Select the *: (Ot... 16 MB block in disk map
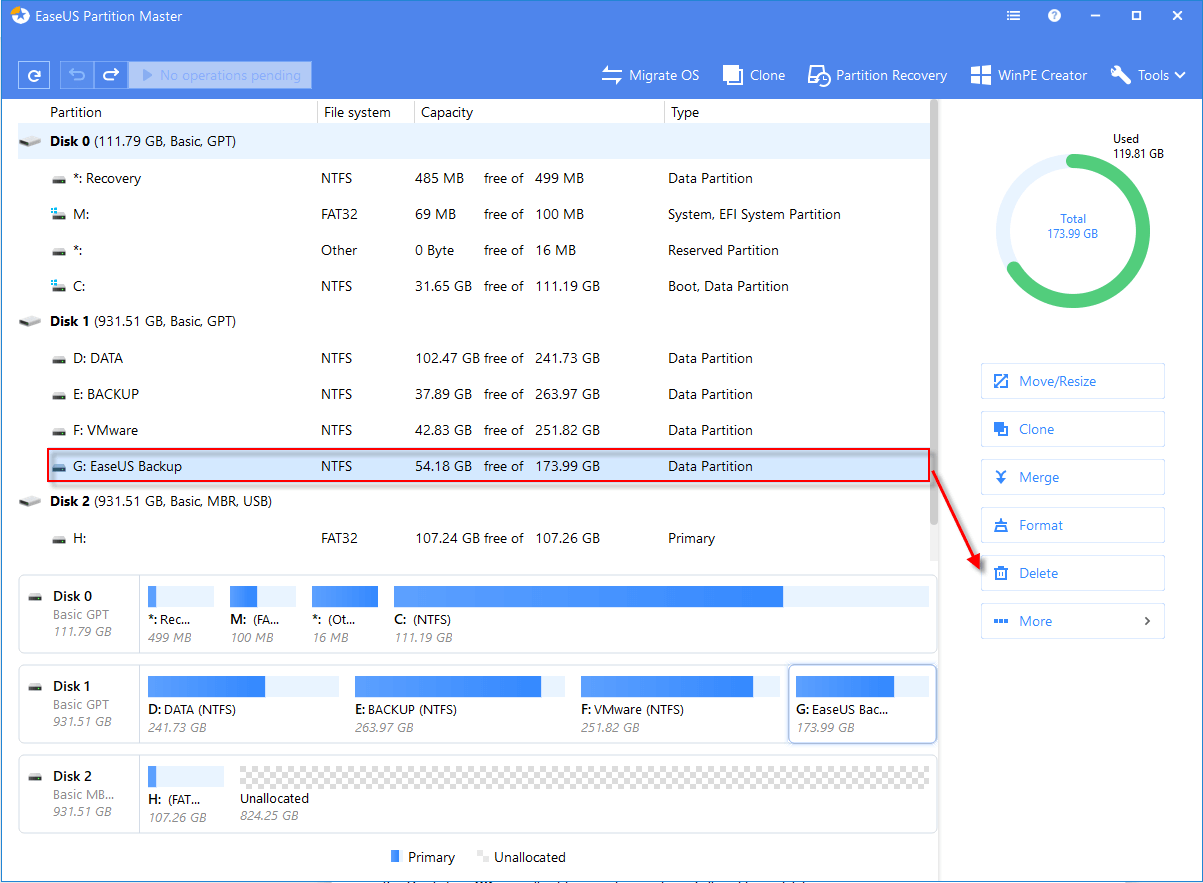1203x883 pixels. click(344, 615)
